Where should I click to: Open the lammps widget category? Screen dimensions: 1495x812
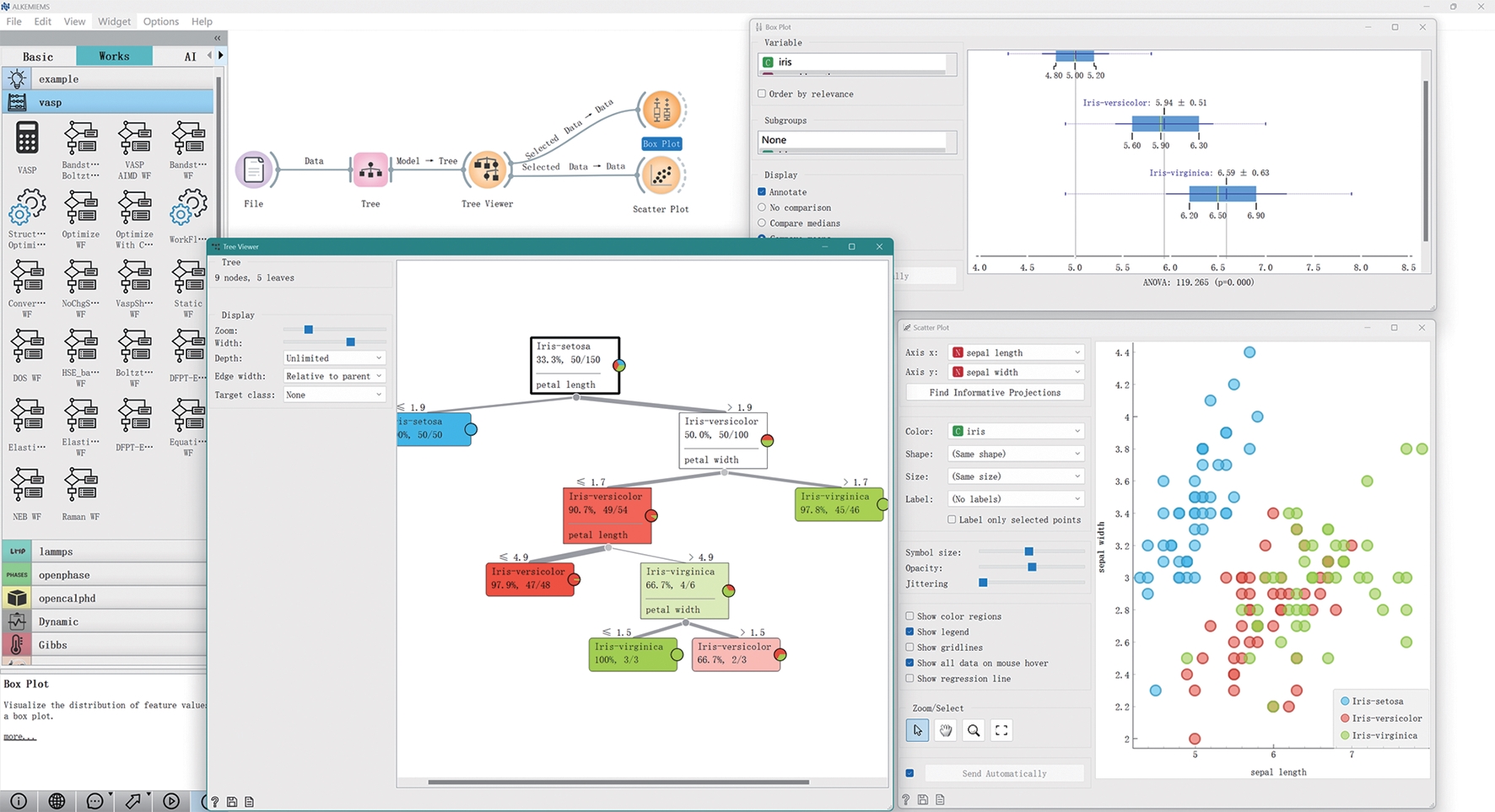coord(104,551)
